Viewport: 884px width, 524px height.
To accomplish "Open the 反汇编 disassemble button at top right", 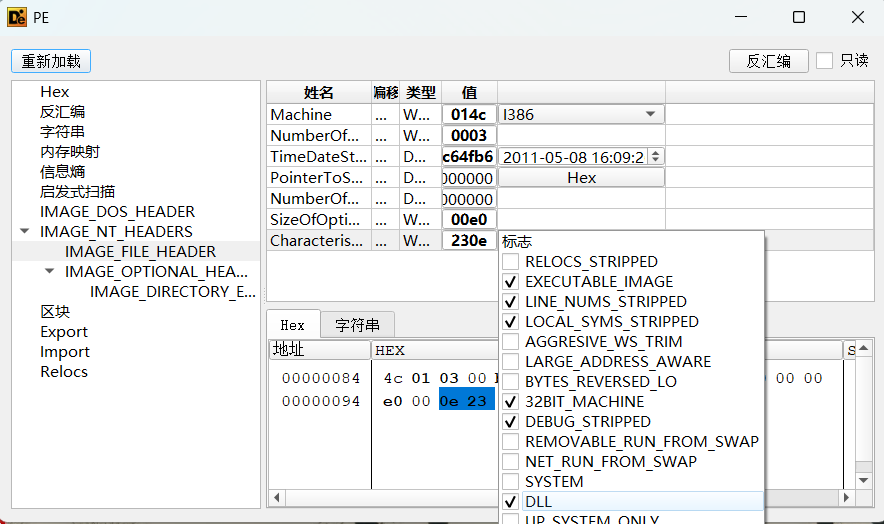I will pyautogui.click(x=768, y=61).
